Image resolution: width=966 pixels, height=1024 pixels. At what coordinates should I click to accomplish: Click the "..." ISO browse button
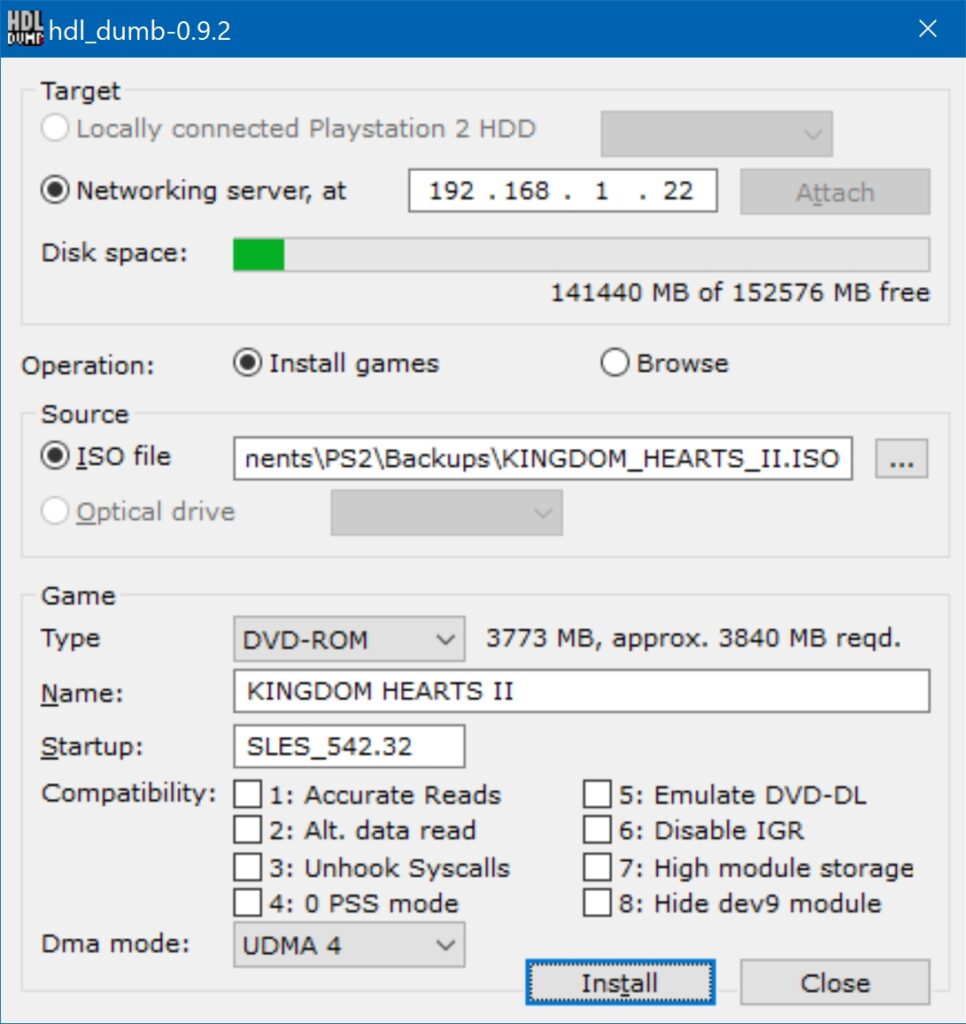901,458
